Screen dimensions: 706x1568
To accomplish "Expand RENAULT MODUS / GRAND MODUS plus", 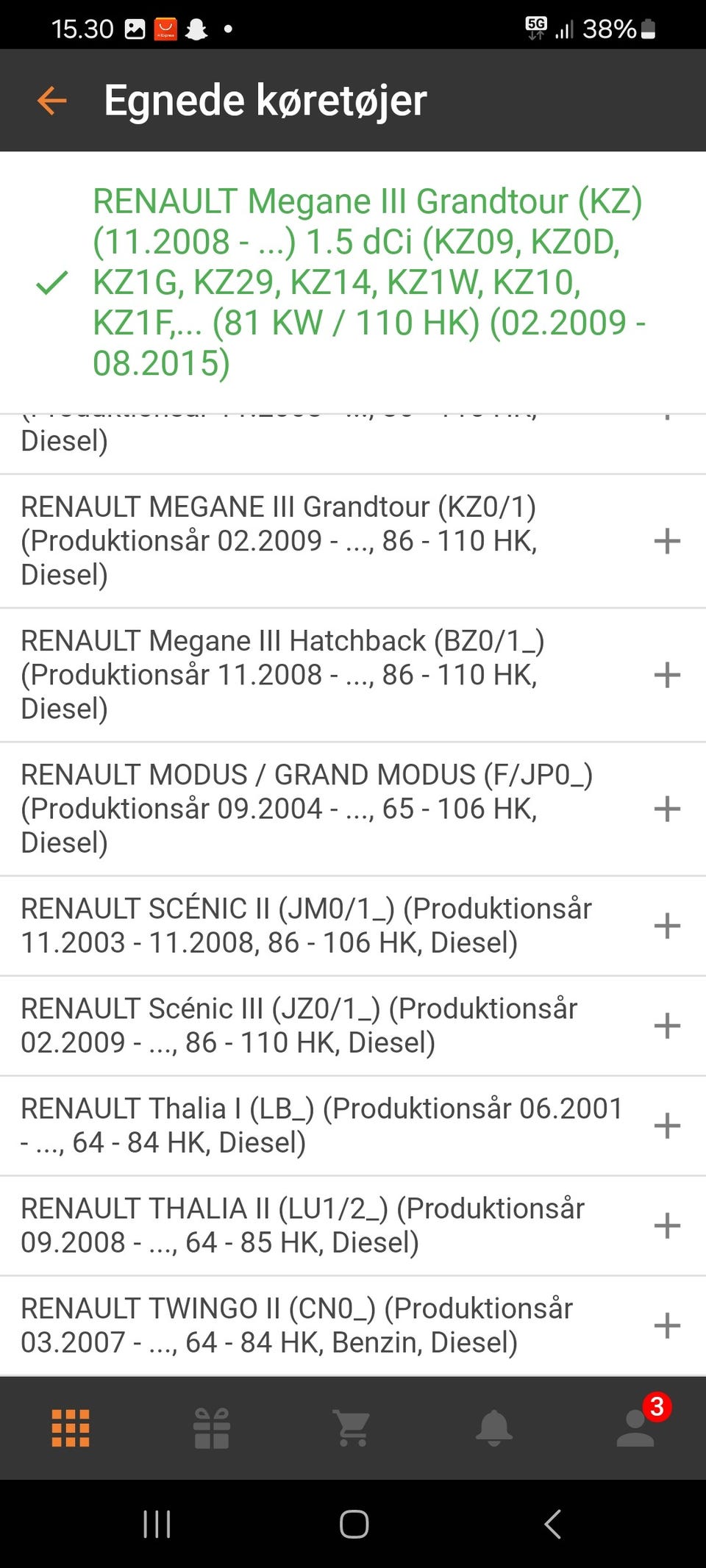I will [x=667, y=809].
